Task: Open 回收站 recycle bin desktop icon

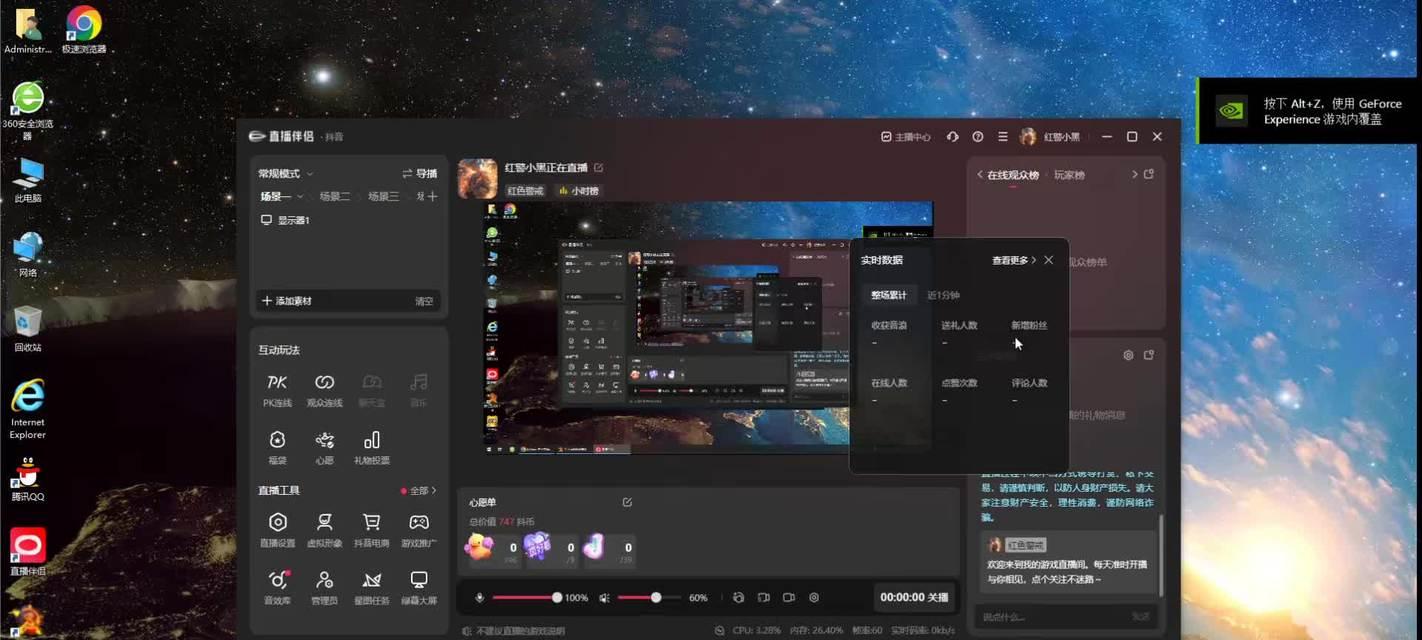Action: [28, 330]
